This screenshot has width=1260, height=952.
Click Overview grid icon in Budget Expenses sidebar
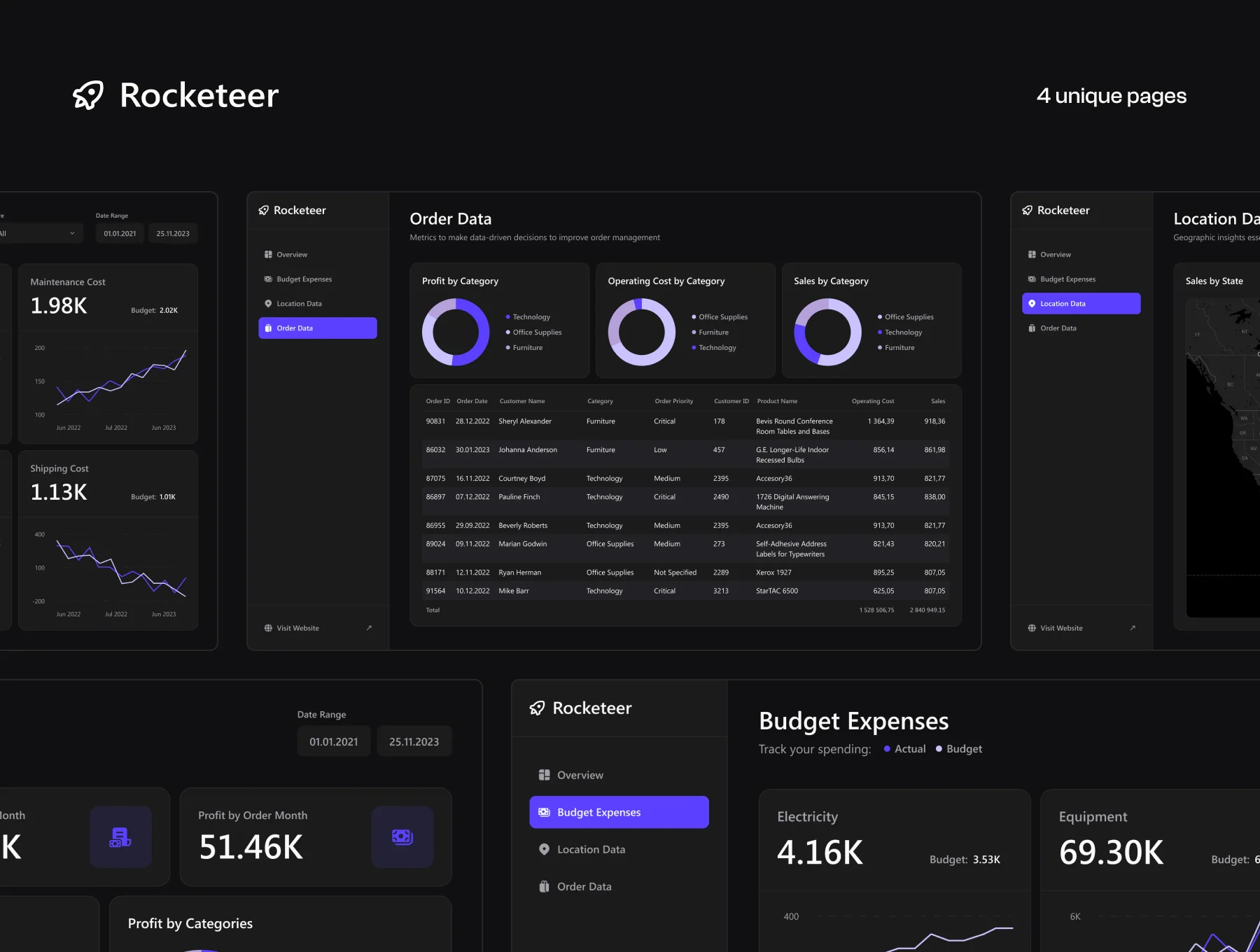[544, 776]
